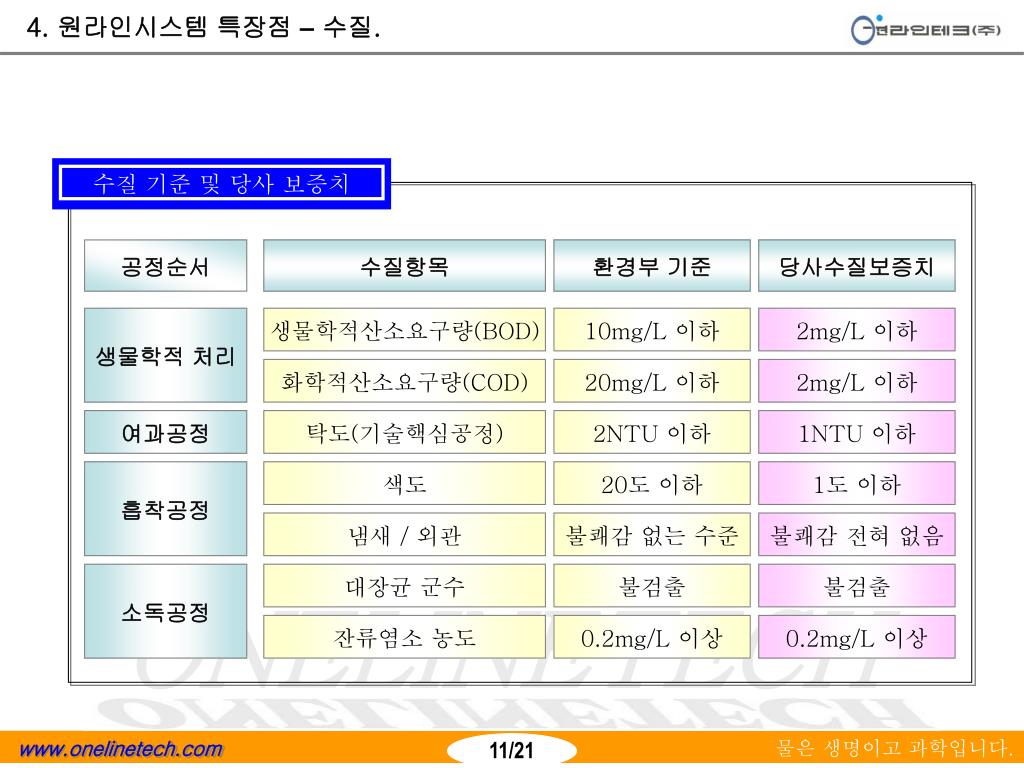This screenshot has width=1024, height=768.
Task: Click the '불쾌감 전혀 없음' cell
Action: point(856,534)
